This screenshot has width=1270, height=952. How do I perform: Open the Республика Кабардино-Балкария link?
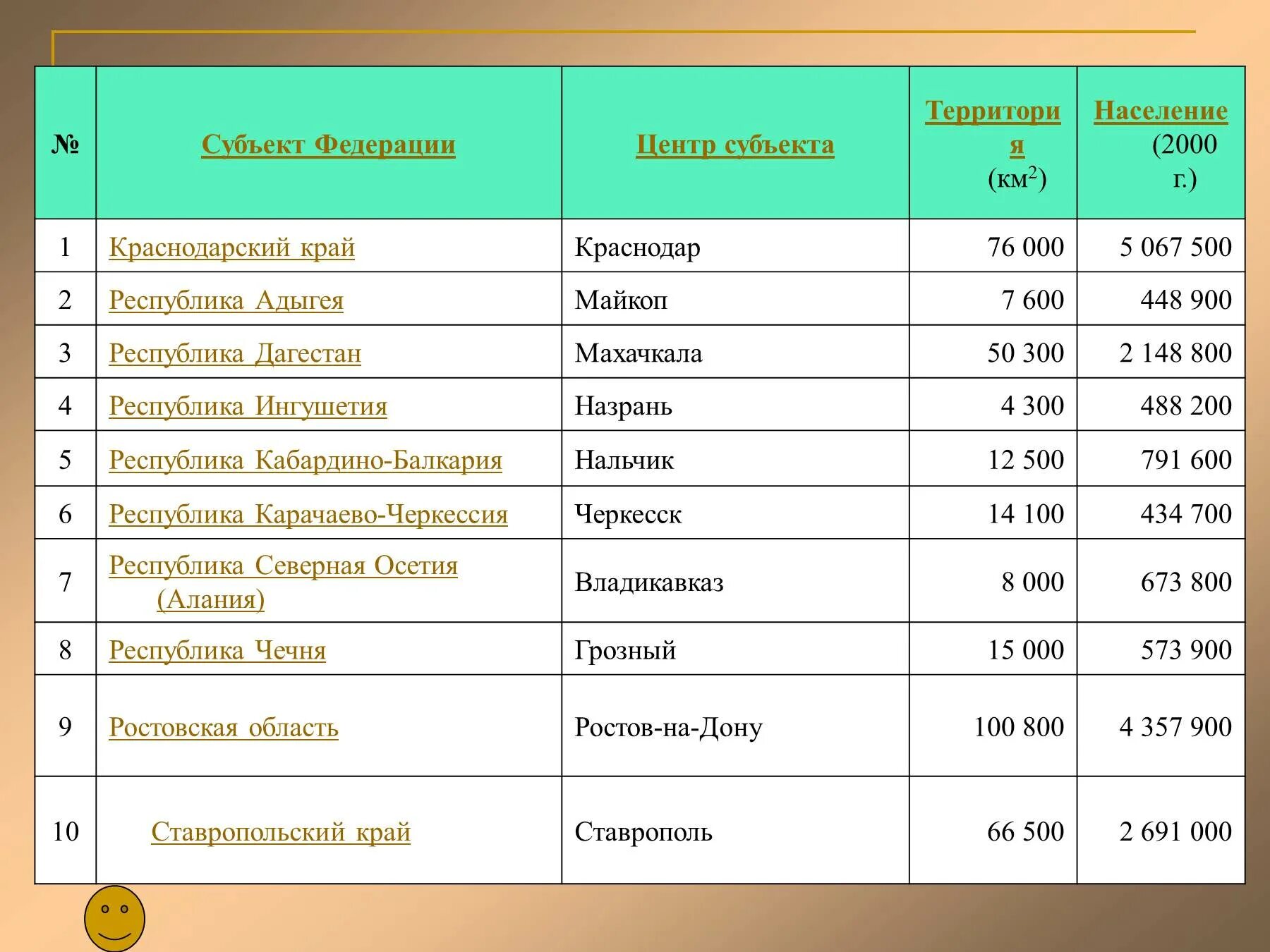(306, 460)
